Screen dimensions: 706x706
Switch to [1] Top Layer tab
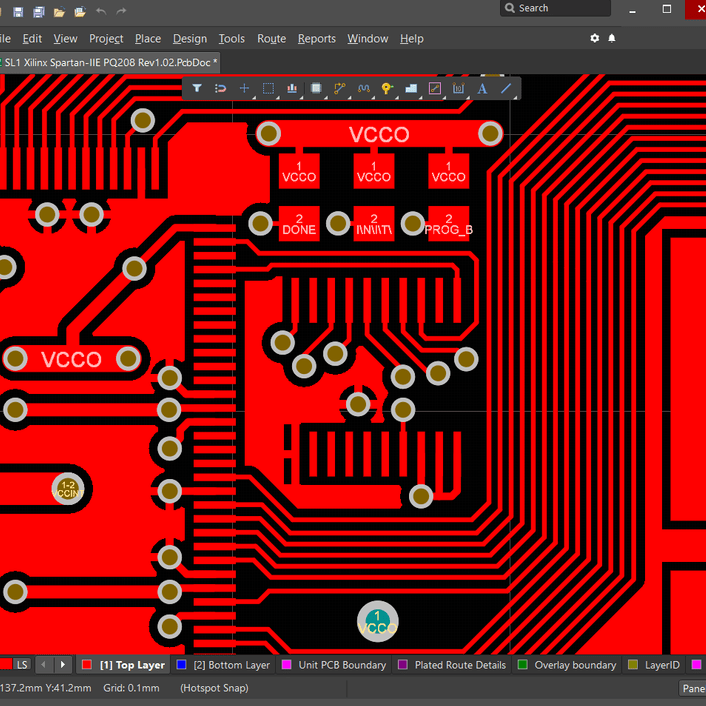124,665
